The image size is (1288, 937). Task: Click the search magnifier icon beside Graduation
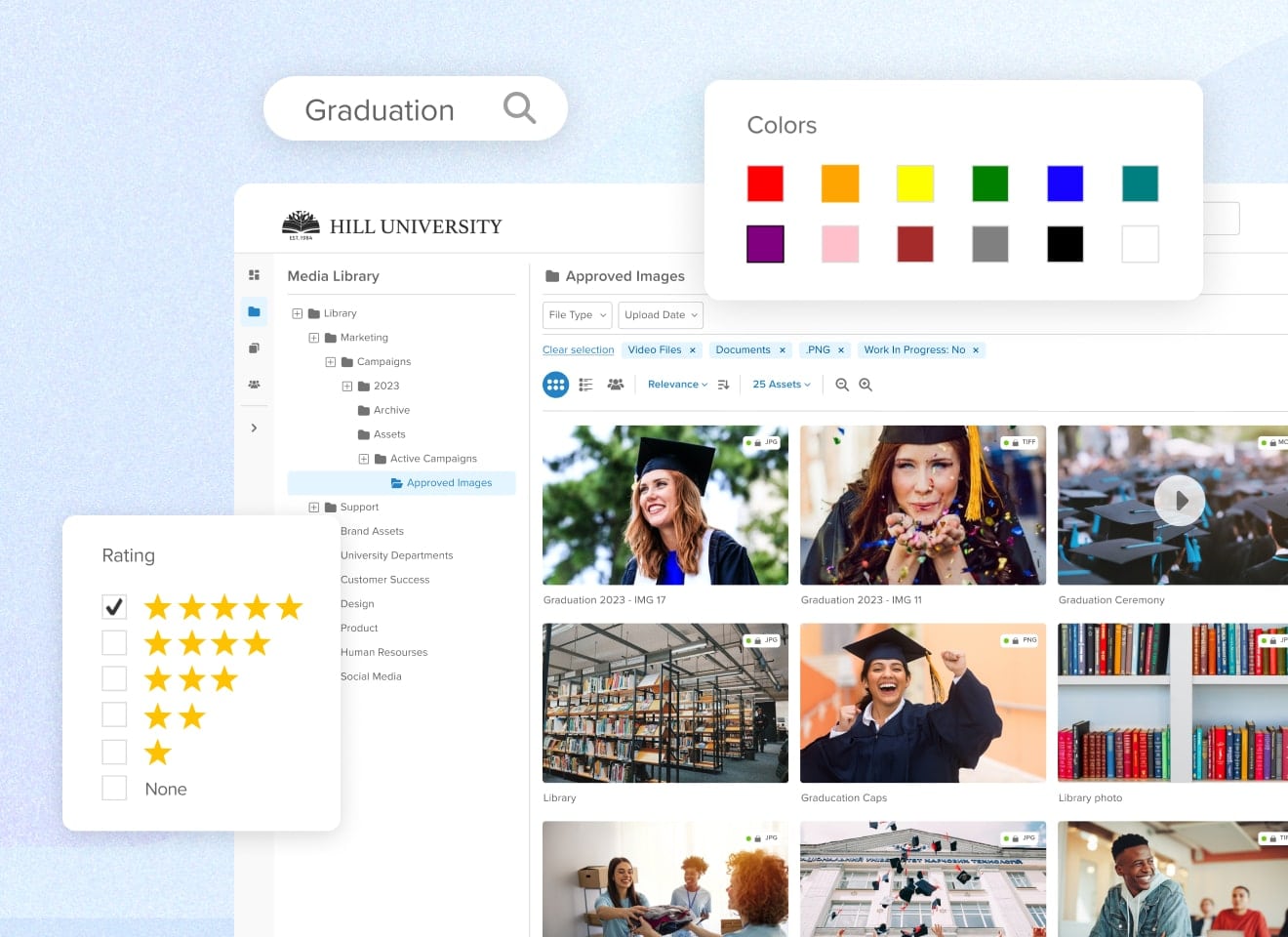click(519, 108)
